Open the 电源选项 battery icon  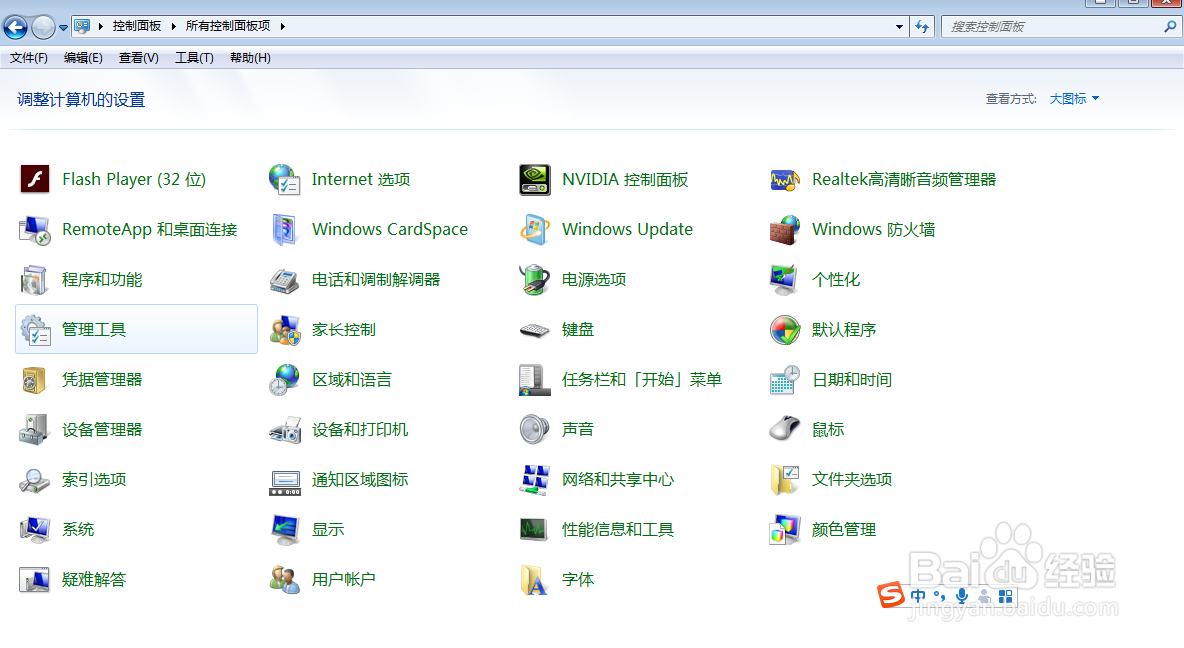(535, 279)
